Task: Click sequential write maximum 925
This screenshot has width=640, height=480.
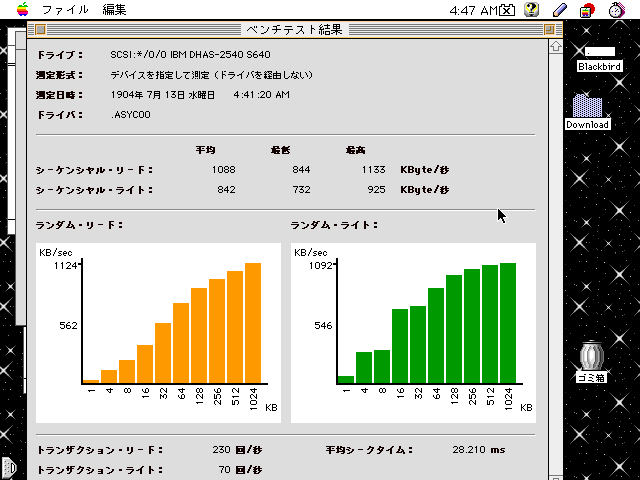Action: point(376,189)
